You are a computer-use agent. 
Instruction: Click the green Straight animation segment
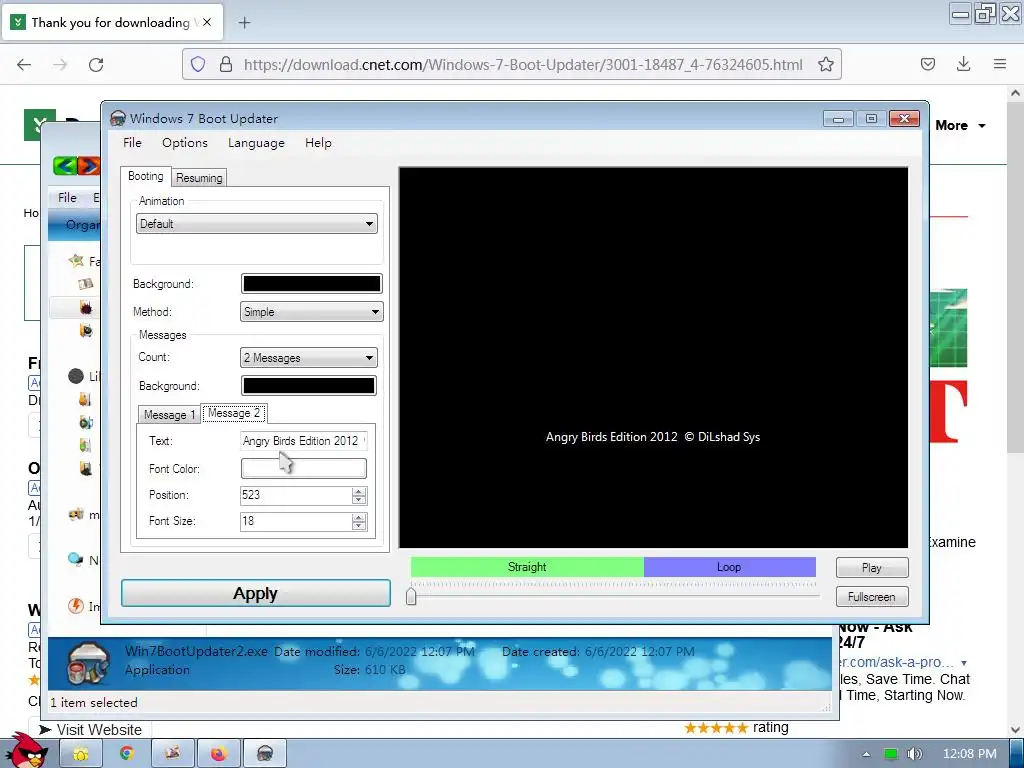527,567
